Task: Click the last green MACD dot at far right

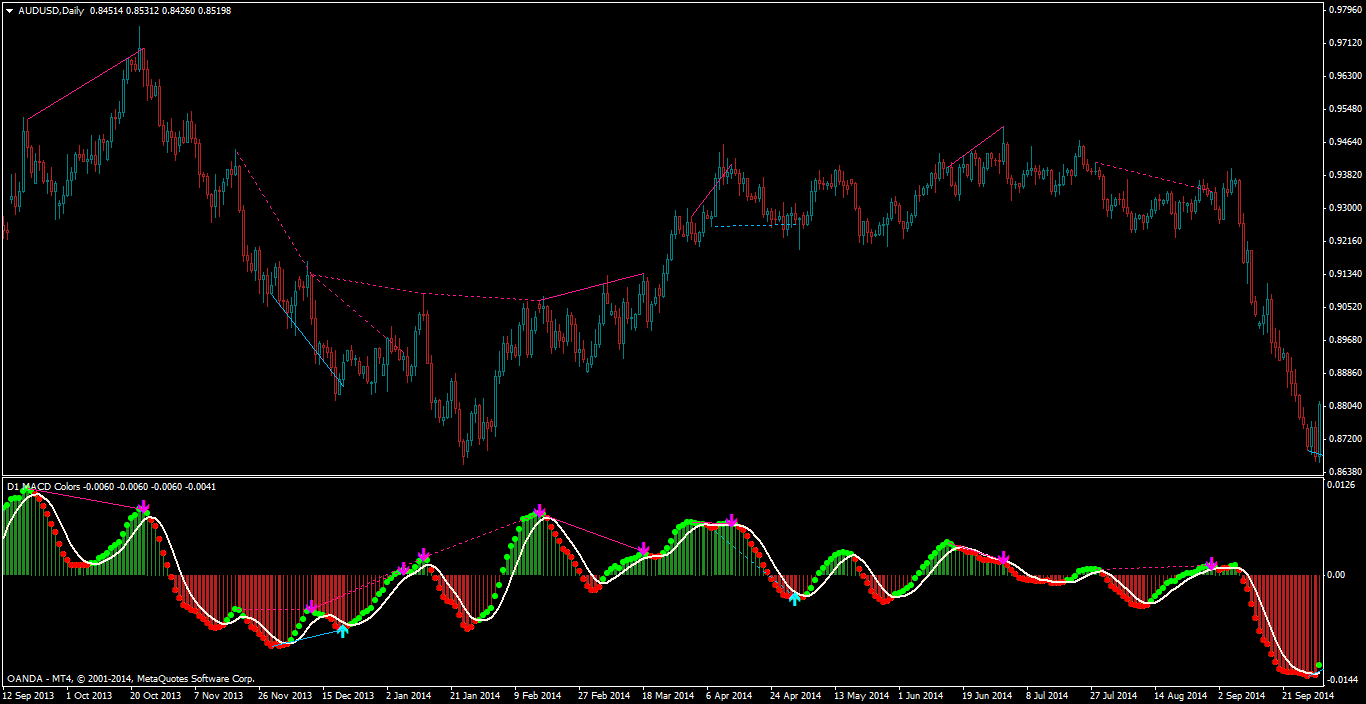Action: 1319,665
